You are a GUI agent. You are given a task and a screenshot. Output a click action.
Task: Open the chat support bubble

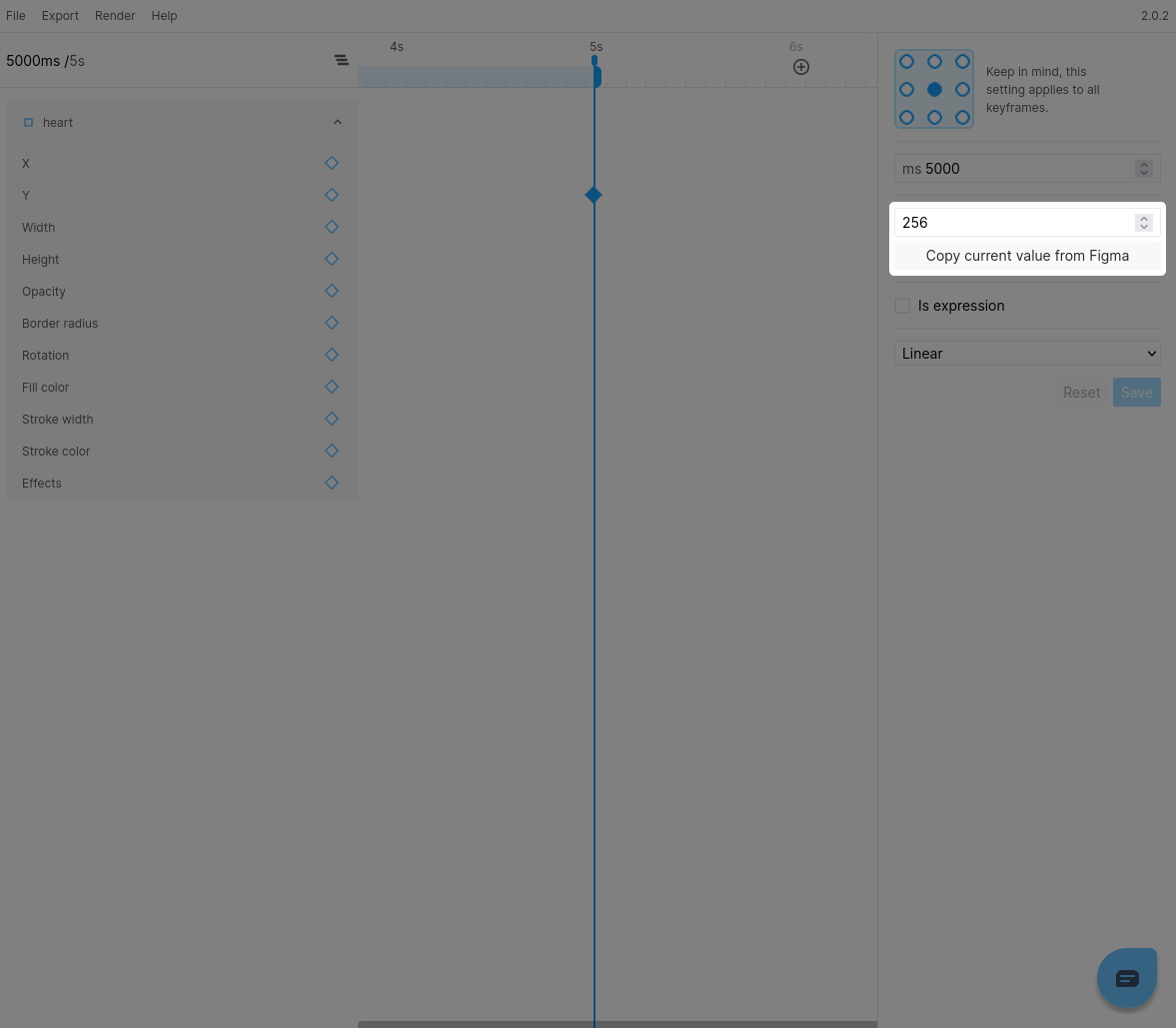1126,978
